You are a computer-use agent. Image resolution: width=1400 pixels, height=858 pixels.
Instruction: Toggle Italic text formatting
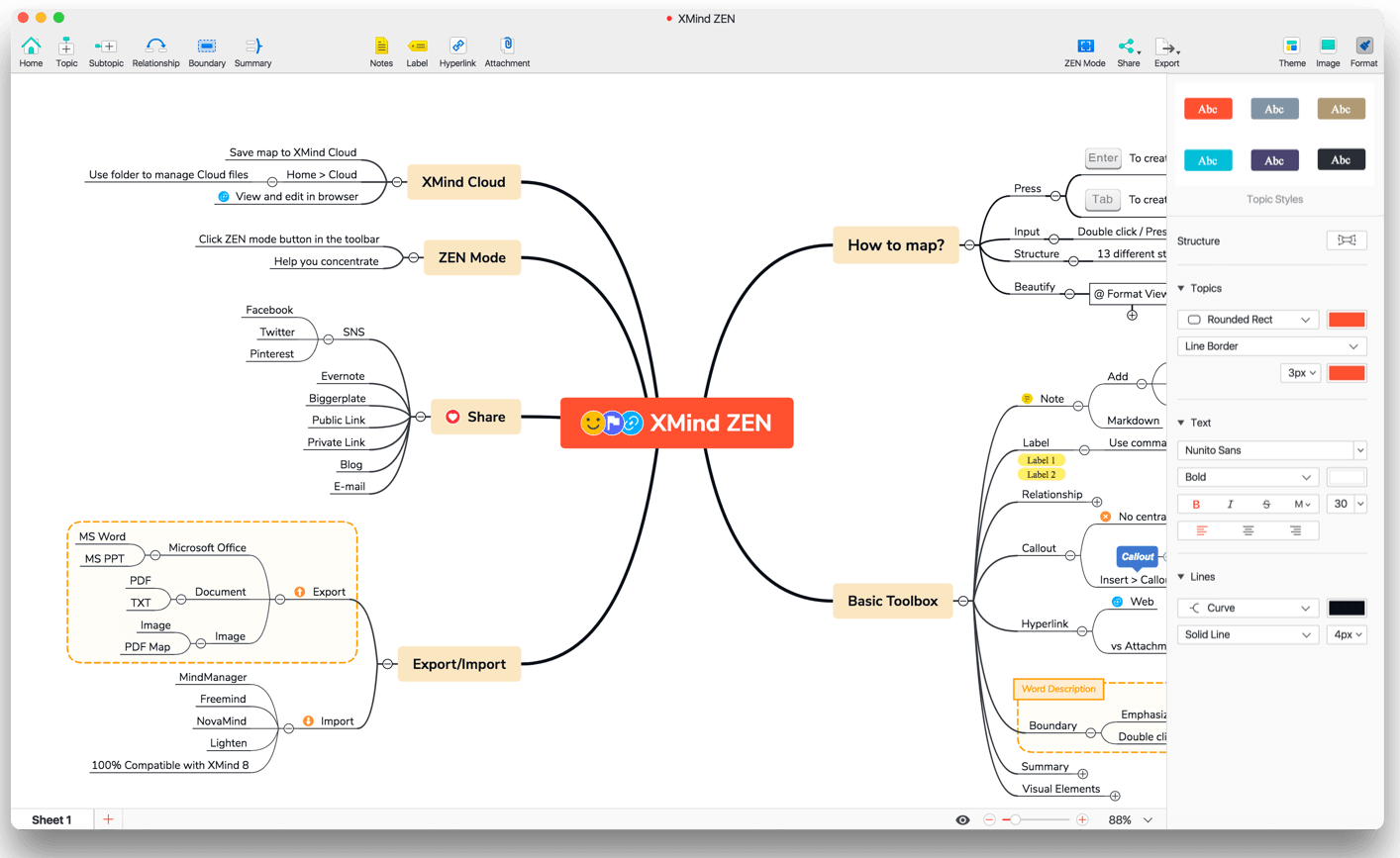1230,504
